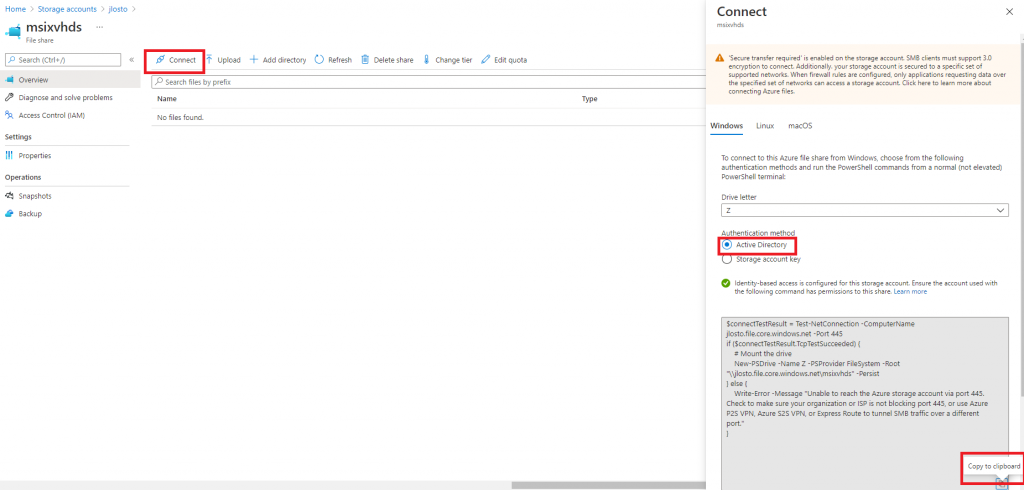Image resolution: width=1024 pixels, height=490 pixels.
Task: Click the Backup cloud icon
Action: click(x=9, y=214)
